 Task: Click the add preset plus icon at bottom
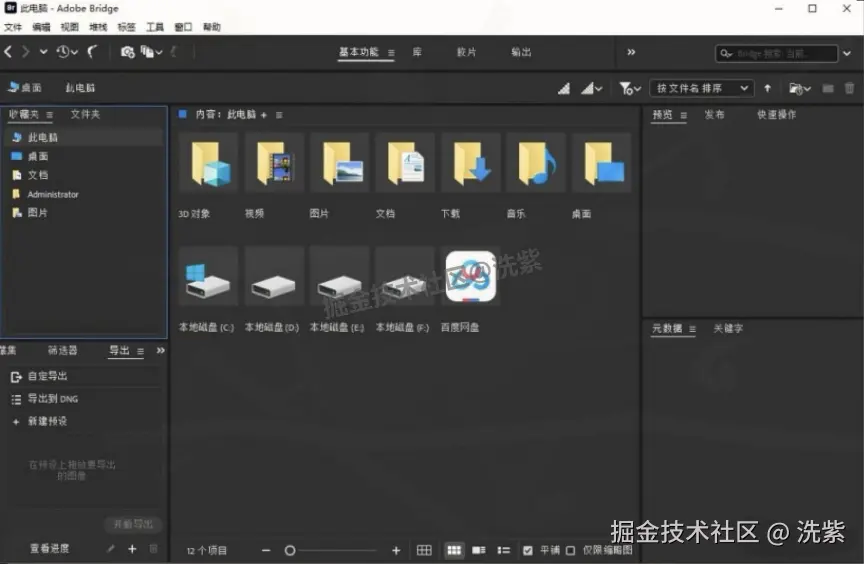tap(132, 549)
